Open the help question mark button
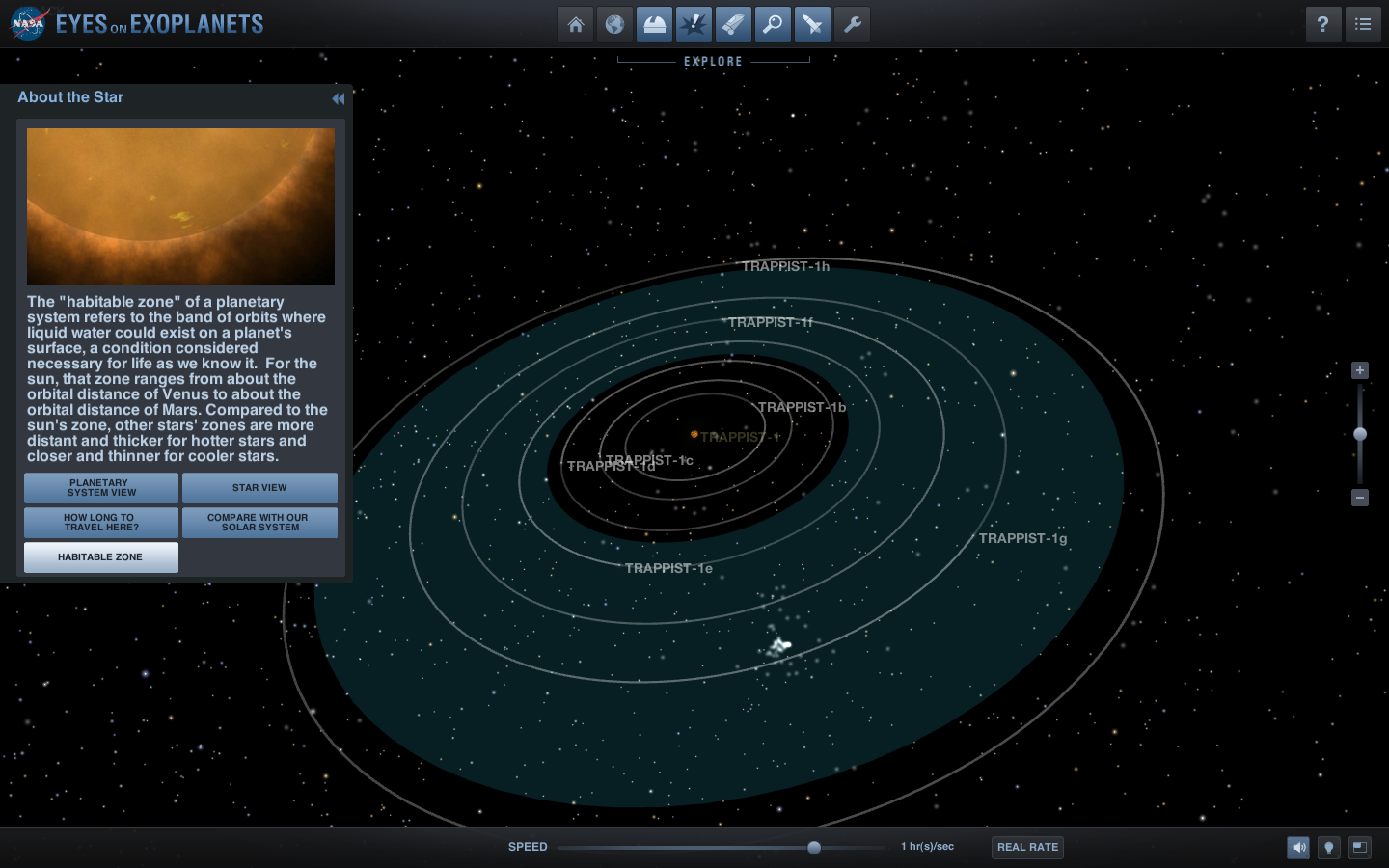Image resolution: width=1389 pixels, height=868 pixels. pos(1323,25)
